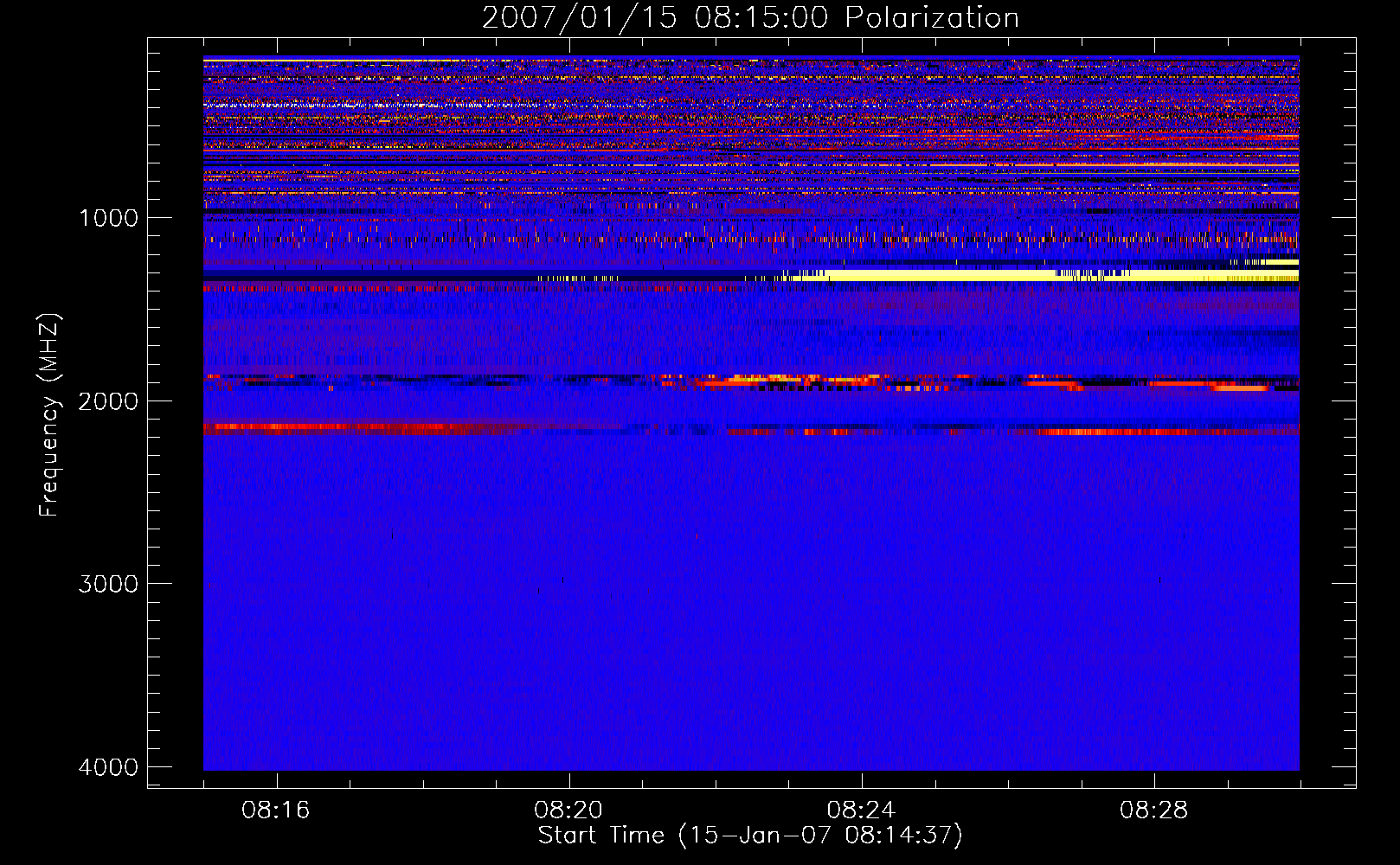Click the '2000' frequency tick label
1400x865 pixels.
108,400
